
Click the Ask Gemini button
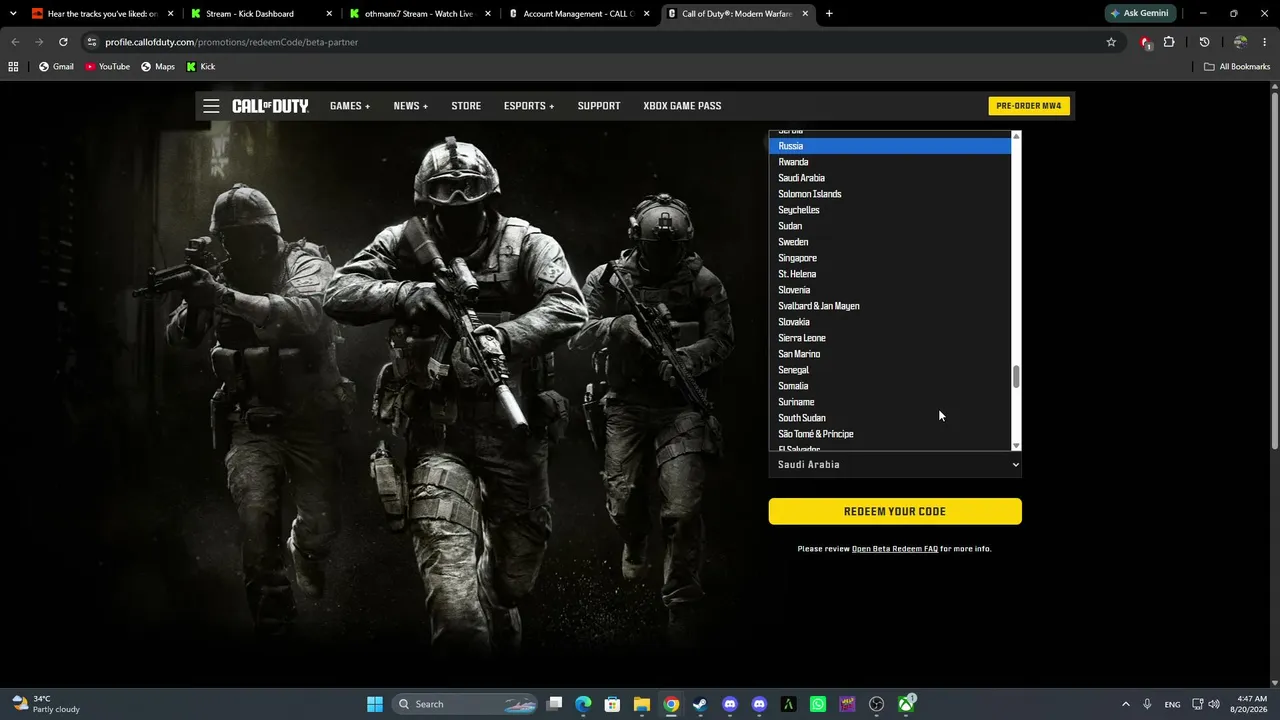[1140, 14]
